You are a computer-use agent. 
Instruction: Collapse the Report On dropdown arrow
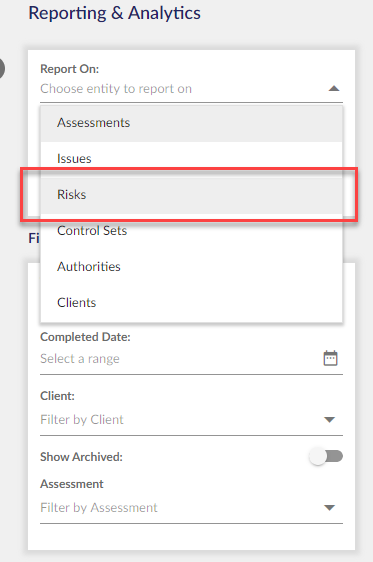click(x=334, y=89)
